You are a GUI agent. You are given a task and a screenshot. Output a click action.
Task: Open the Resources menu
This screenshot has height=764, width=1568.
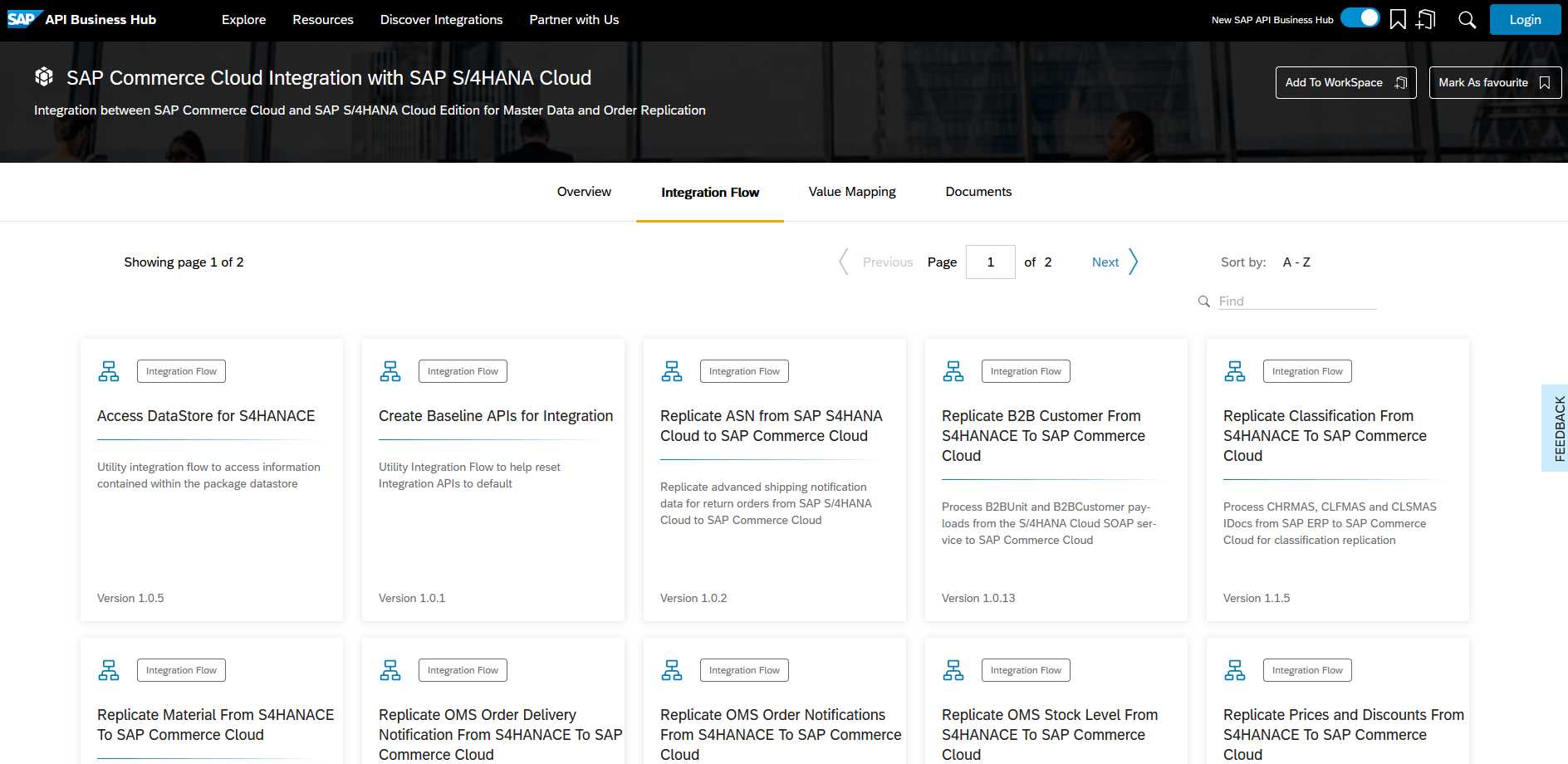point(323,20)
